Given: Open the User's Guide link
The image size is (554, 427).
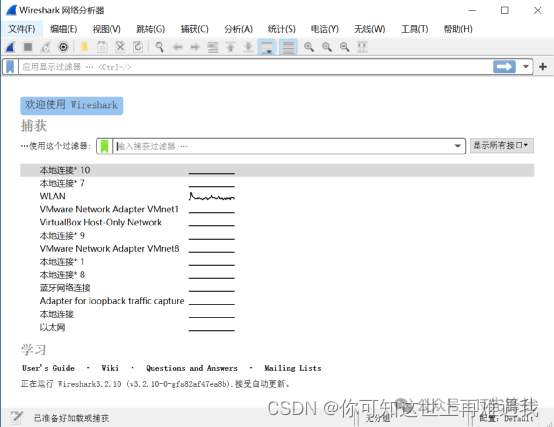Looking at the screenshot, I should click(48, 368).
